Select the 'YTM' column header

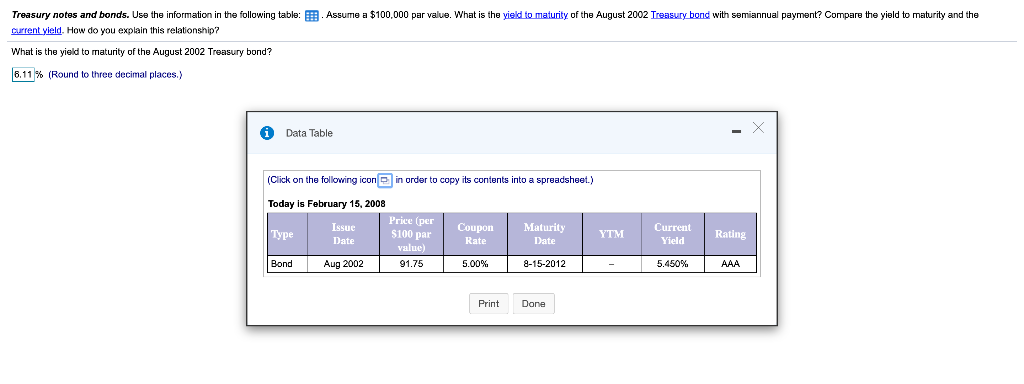[x=612, y=234]
